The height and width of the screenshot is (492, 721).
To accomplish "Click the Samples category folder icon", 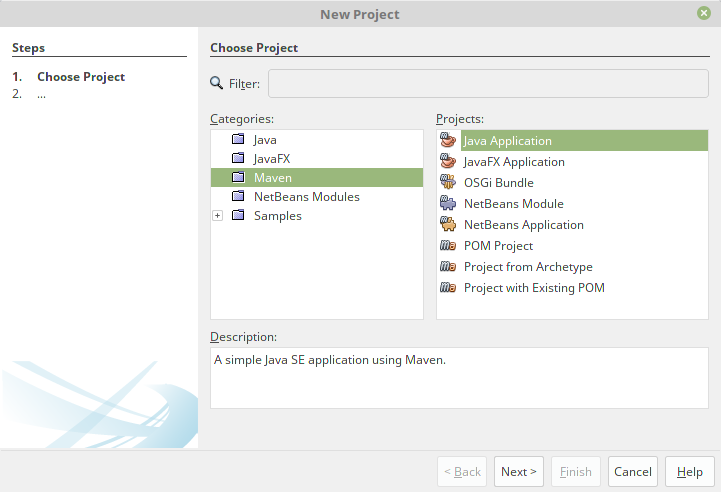I will click(238, 215).
